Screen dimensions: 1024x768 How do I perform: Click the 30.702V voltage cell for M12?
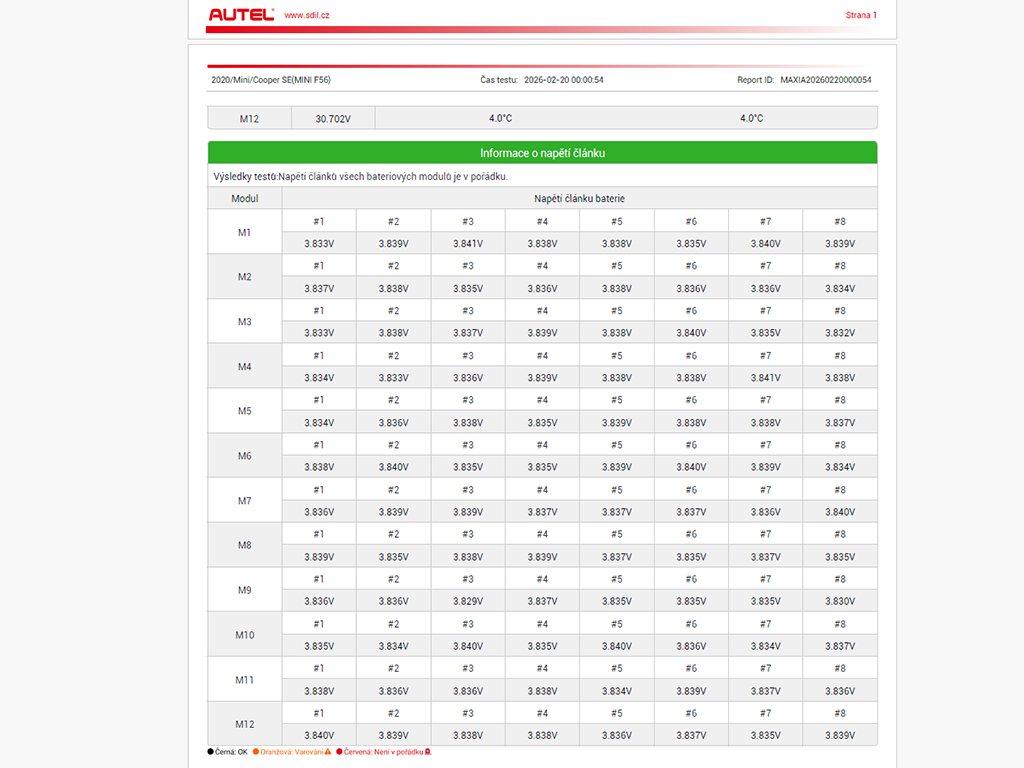point(333,118)
